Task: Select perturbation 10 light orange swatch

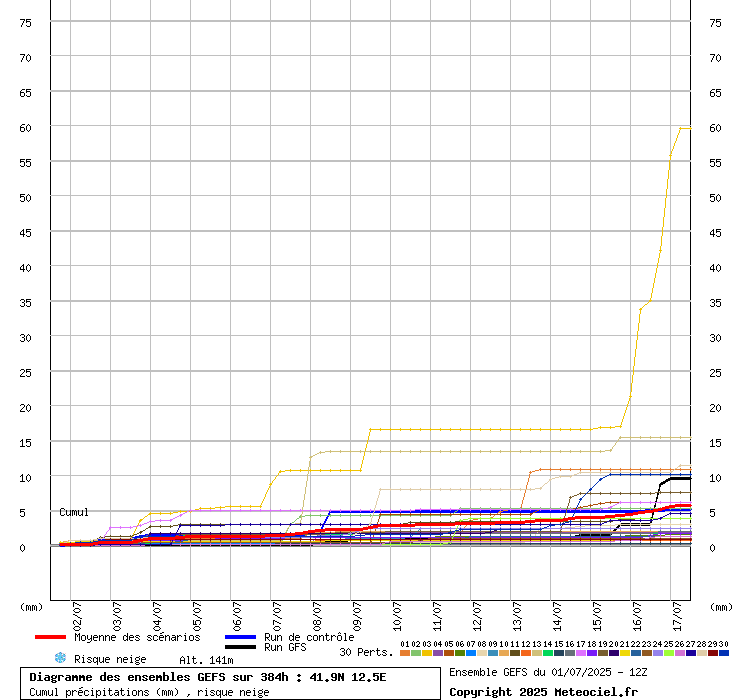Action: [504, 653]
